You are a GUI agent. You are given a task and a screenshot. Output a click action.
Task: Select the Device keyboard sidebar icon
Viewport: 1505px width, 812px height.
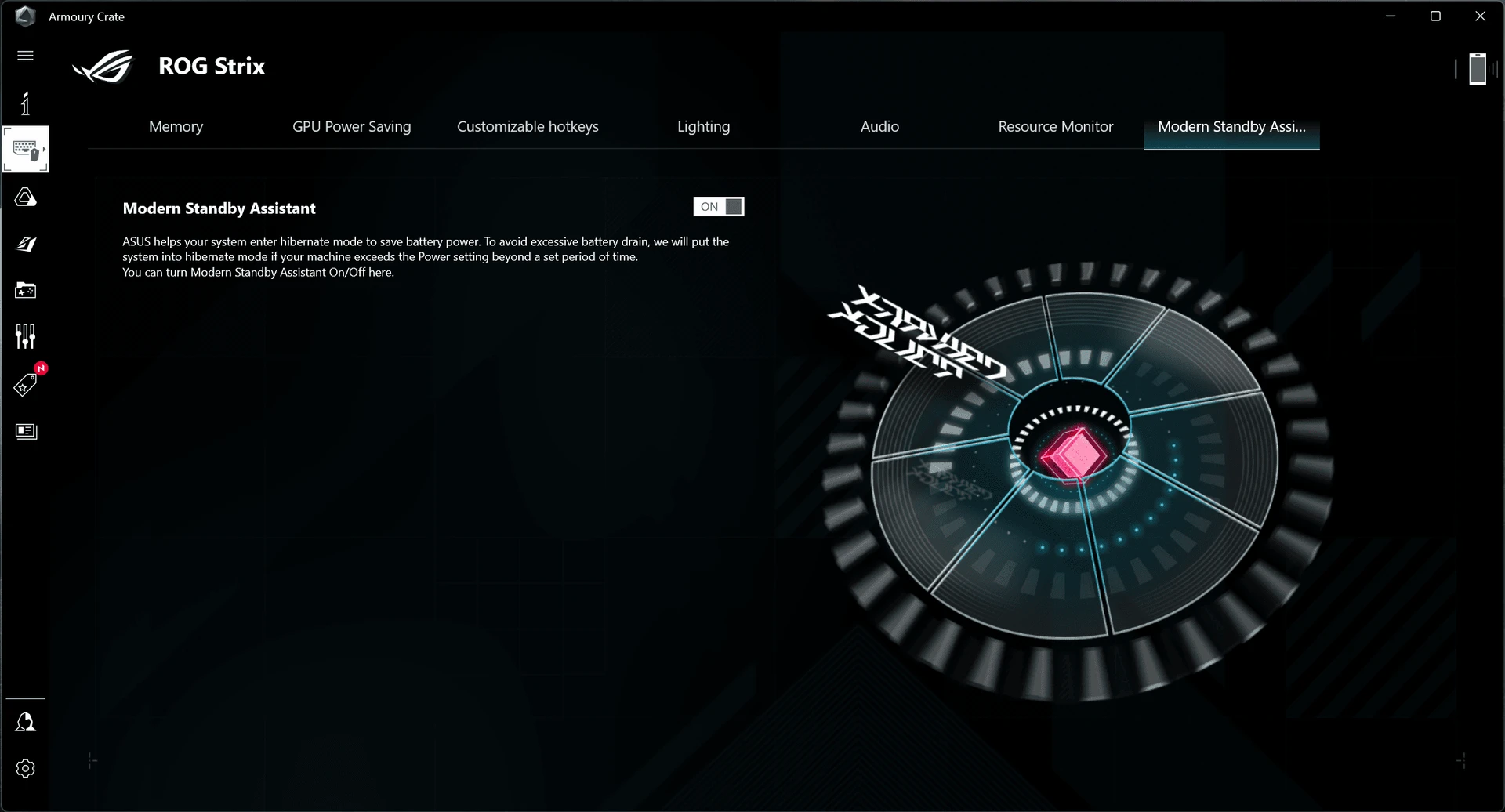[25, 149]
